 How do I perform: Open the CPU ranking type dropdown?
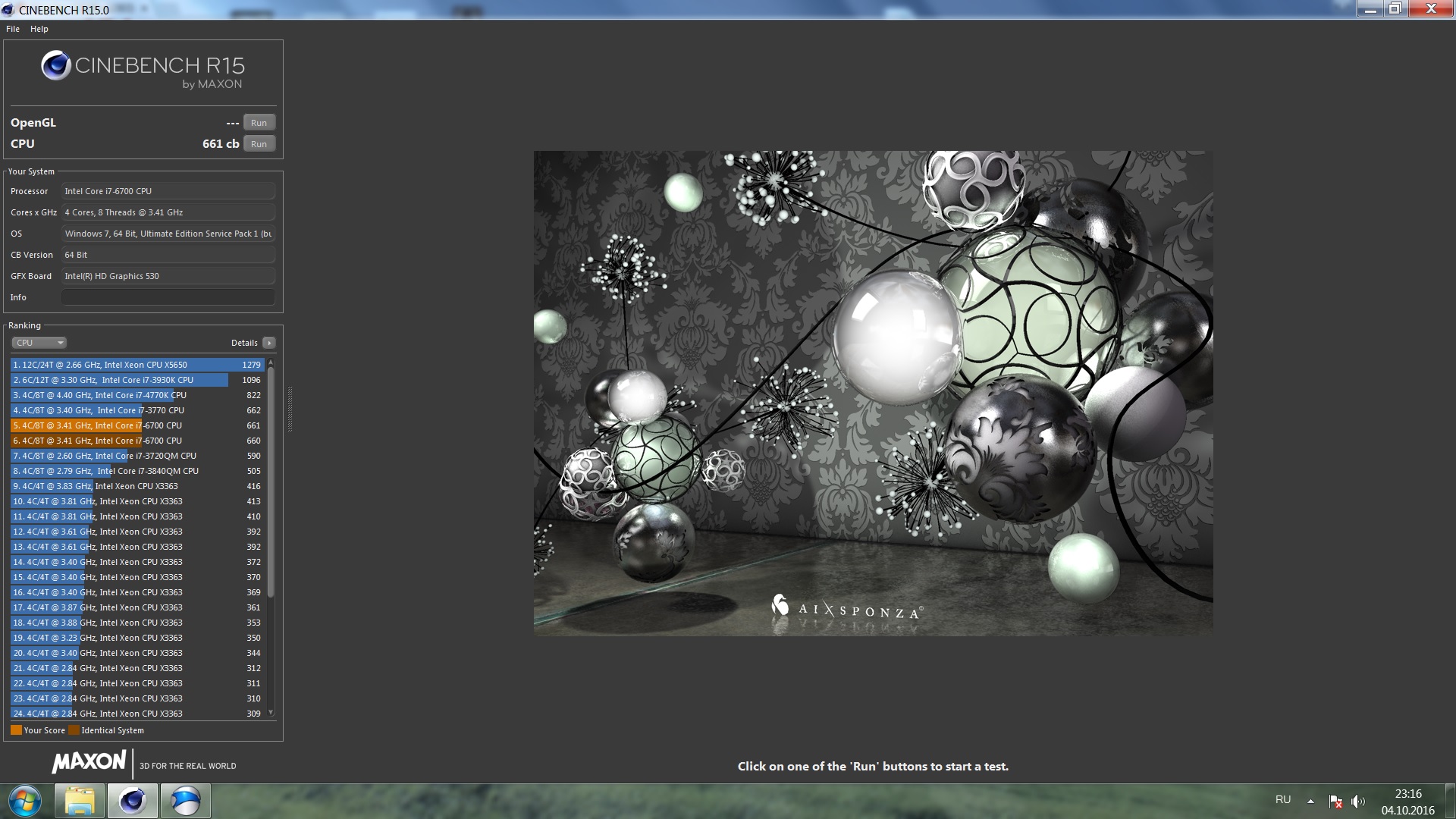pos(39,343)
